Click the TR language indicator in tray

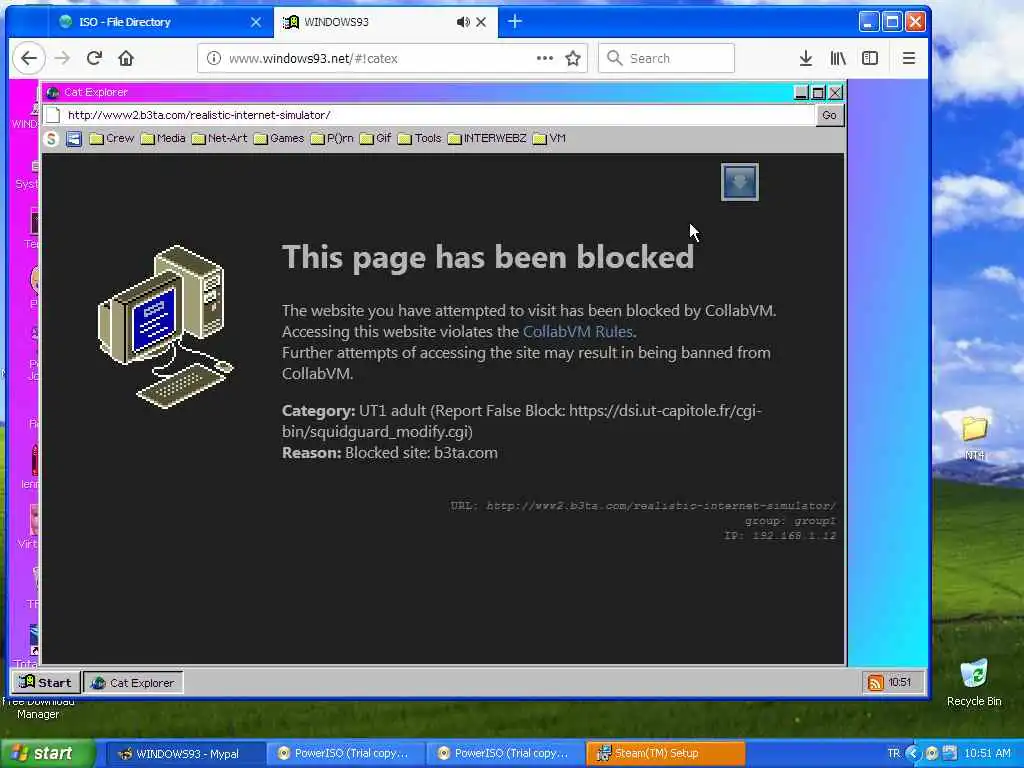893,754
